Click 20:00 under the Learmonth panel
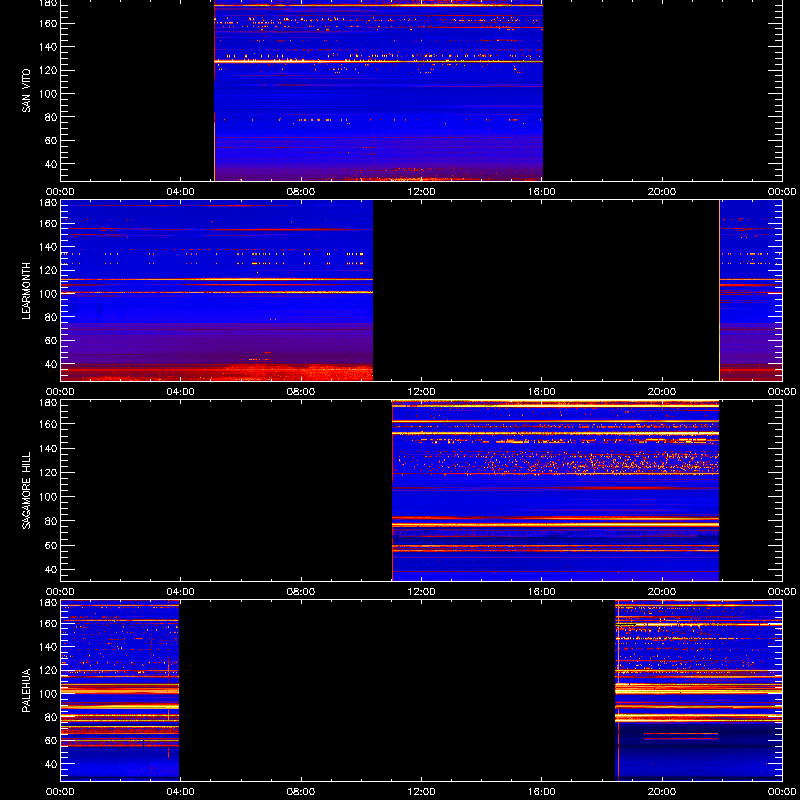This screenshot has height=800, width=800. (x=662, y=392)
